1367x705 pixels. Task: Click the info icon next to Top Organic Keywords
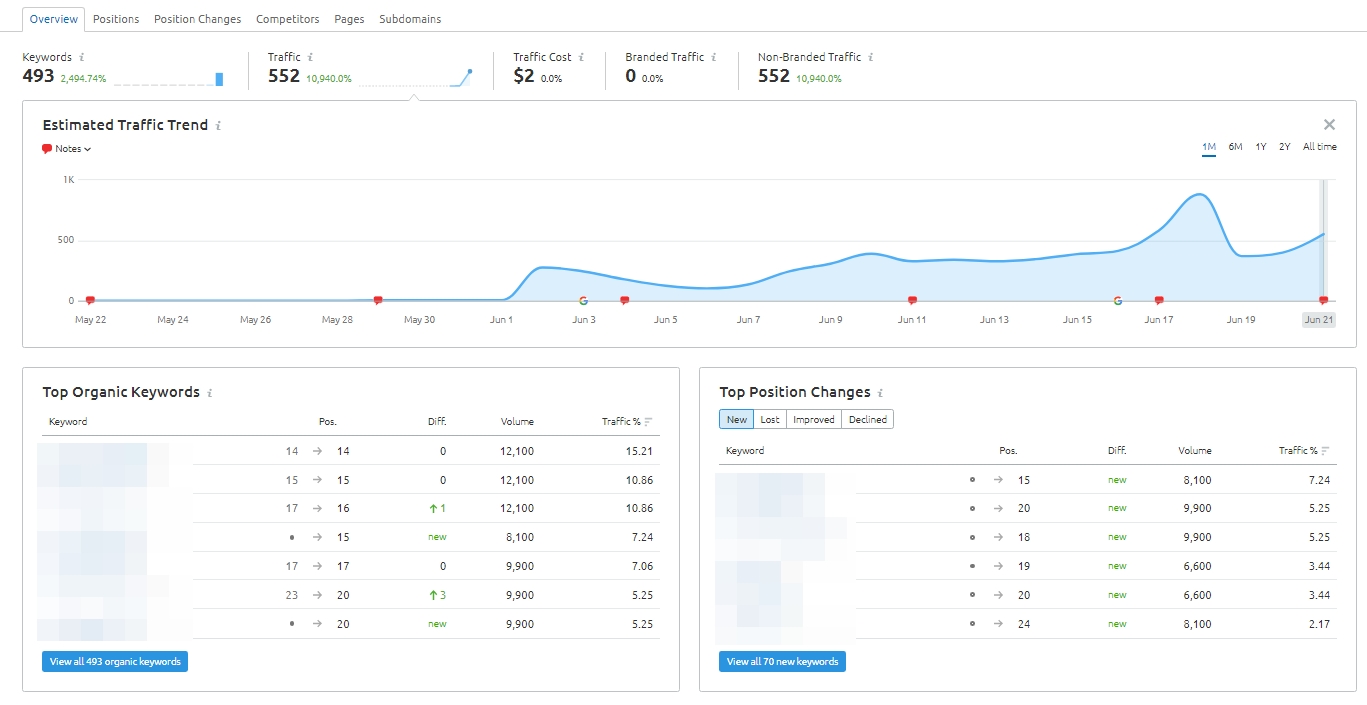click(x=210, y=393)
